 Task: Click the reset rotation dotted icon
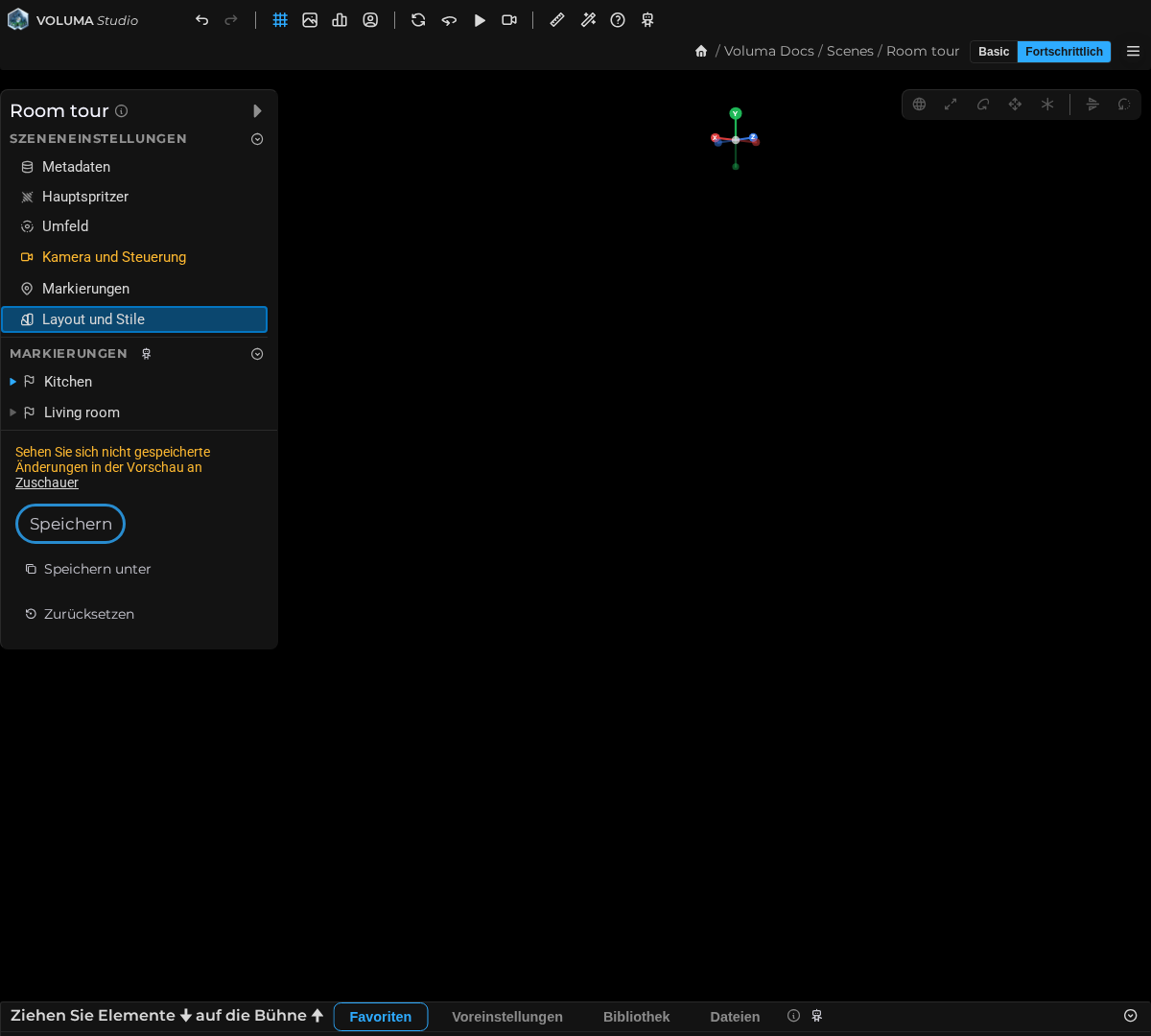(1124, 105)
